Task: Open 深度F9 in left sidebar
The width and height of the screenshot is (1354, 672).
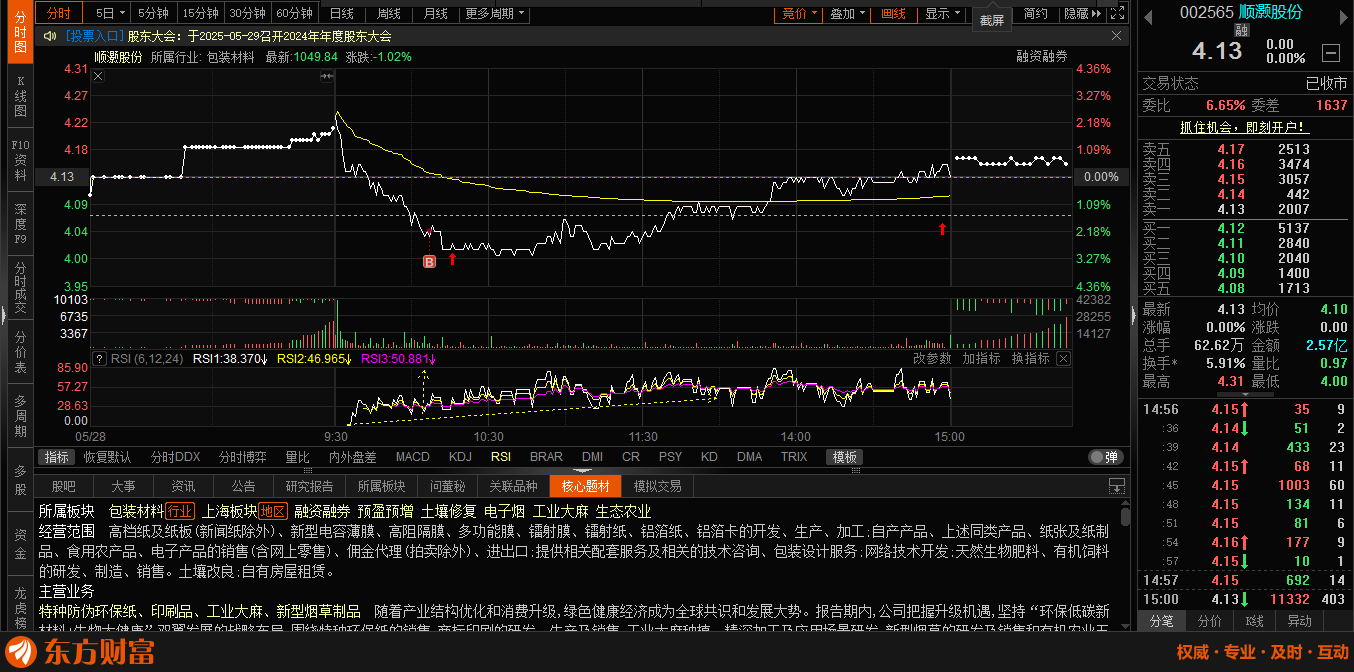Action: click(19, 225)
